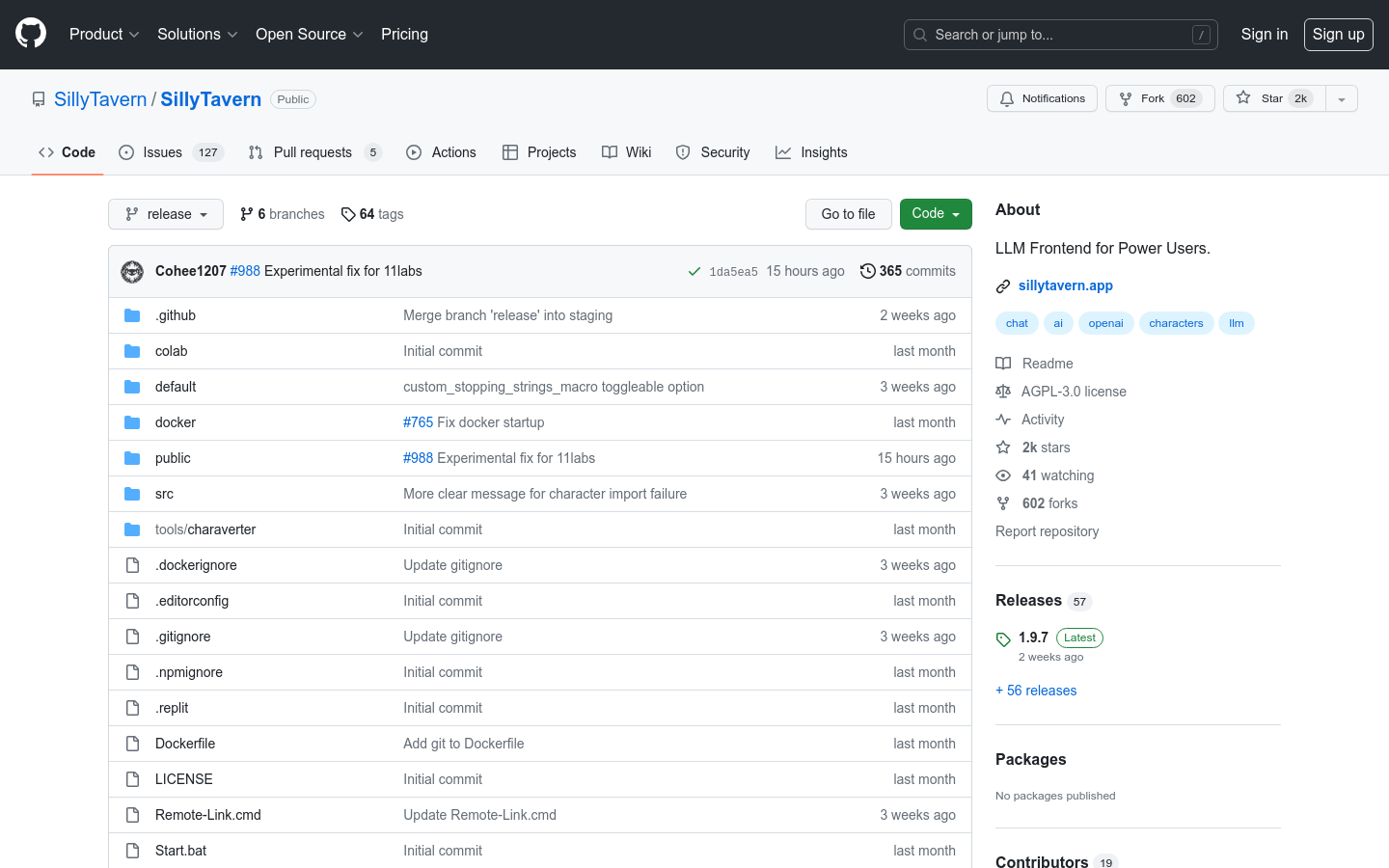Open the 365 commits history link
Image resolution: width=1389 pixels, height=868 pixels.
tap(908, 271)
